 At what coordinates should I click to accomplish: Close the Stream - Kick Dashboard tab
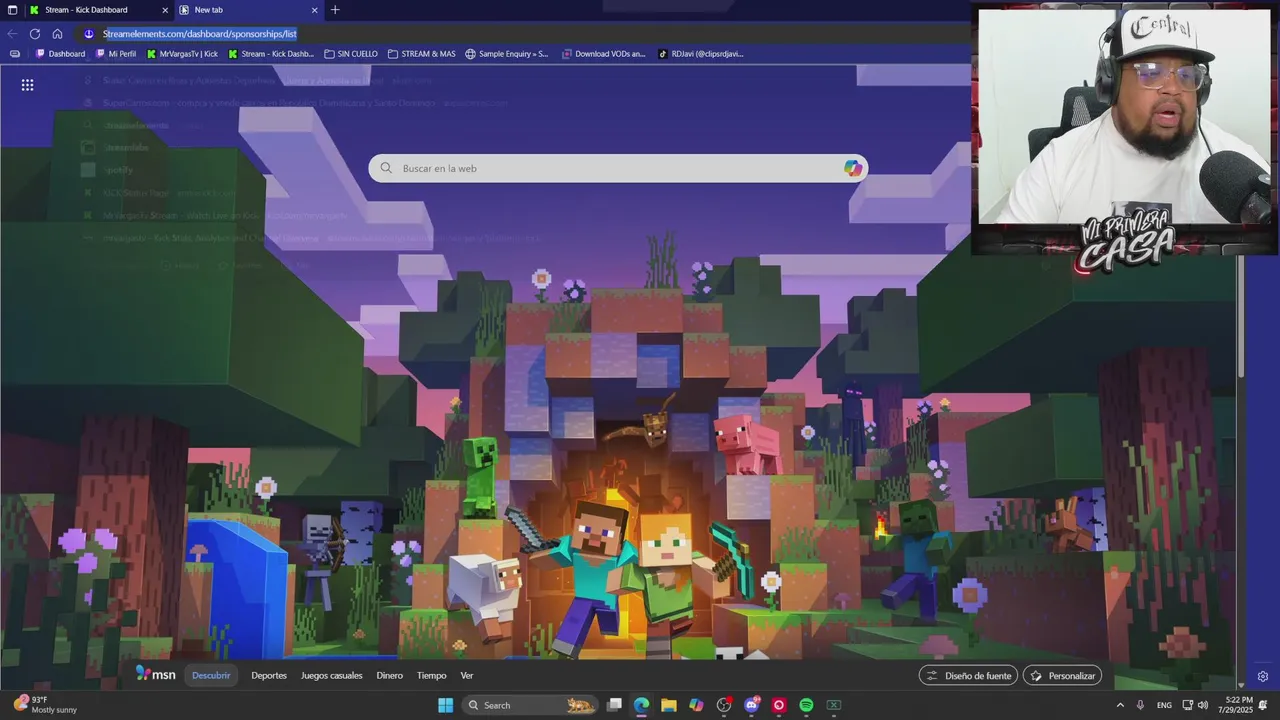pos(165,10)
